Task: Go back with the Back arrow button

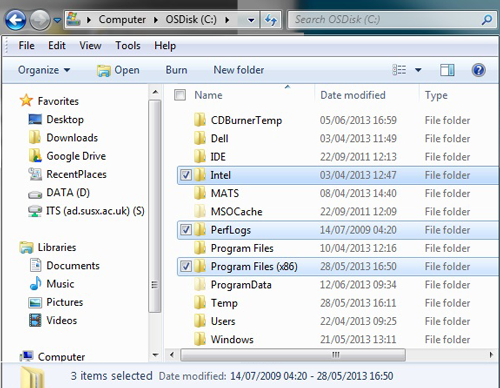Action: coord(16,20)
